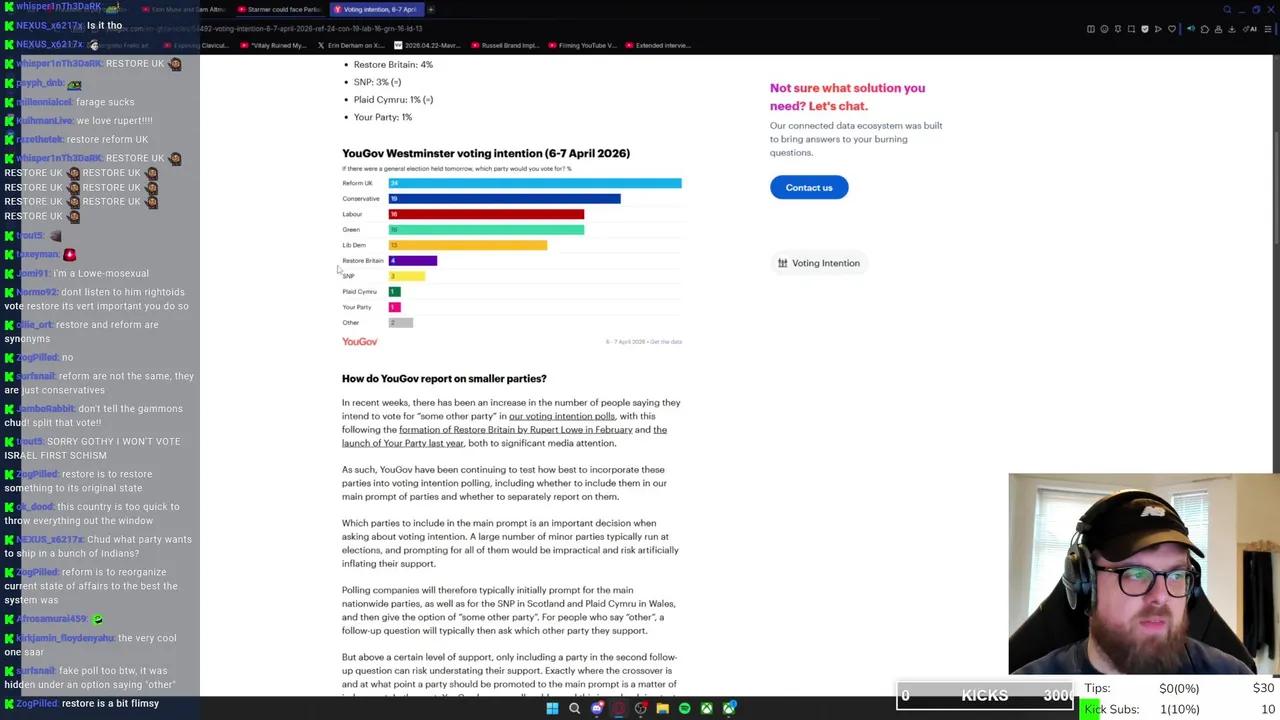Viewport: 1280px width, 720px height.
Task: Click the Contact us button
Action: pyautogui.click(x=809, y=187)
